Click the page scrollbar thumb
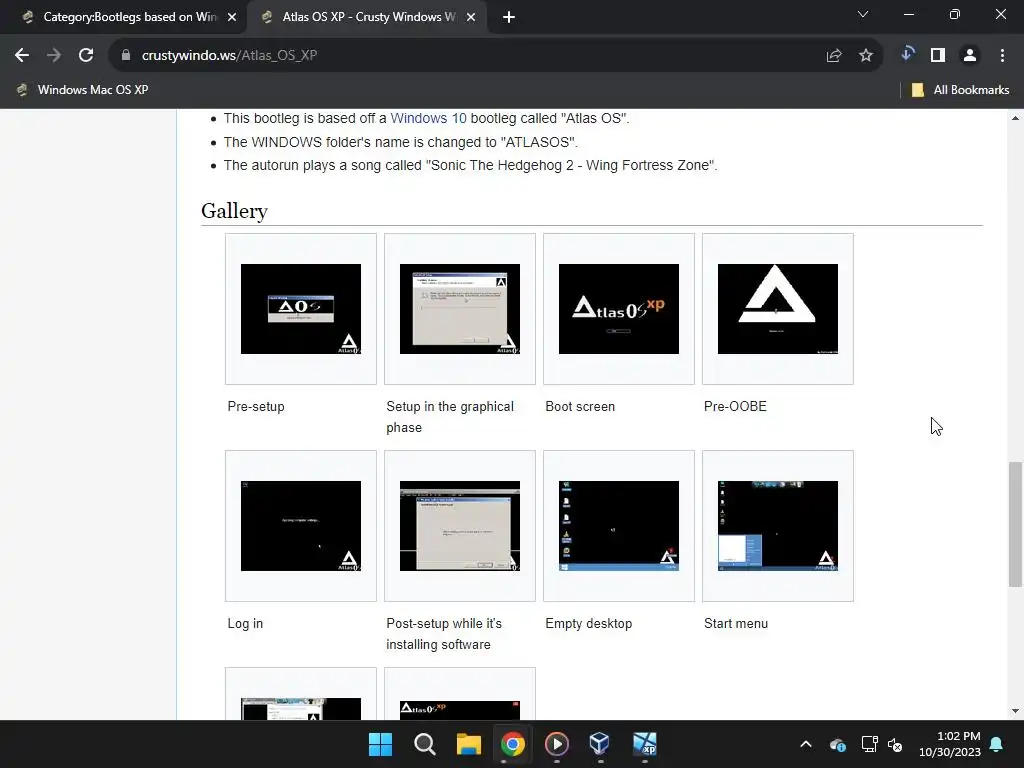Screen dimensions: 1024x768 click(1015, 524)
